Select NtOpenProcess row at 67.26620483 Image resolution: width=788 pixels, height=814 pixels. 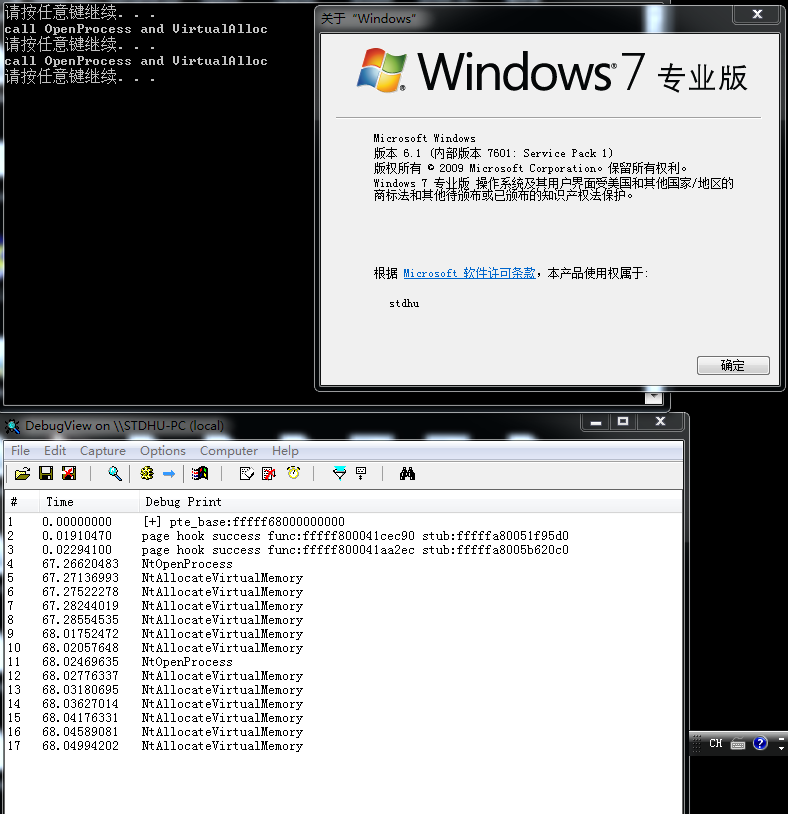pos(343,564)
